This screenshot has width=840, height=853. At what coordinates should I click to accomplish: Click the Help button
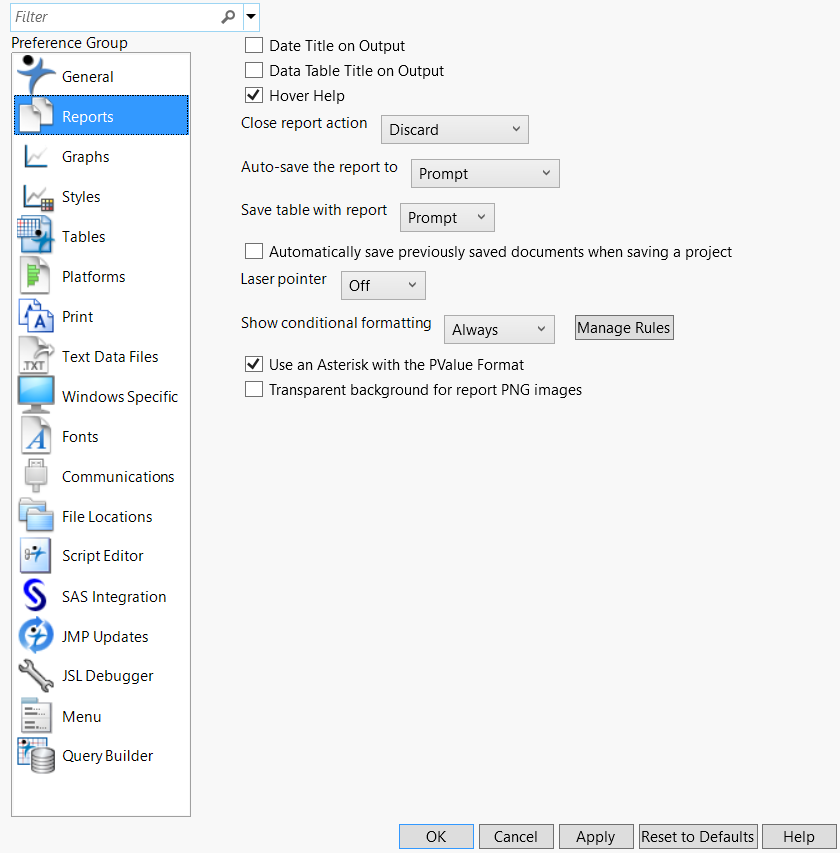pyautogui.click(x=799, y=836)
